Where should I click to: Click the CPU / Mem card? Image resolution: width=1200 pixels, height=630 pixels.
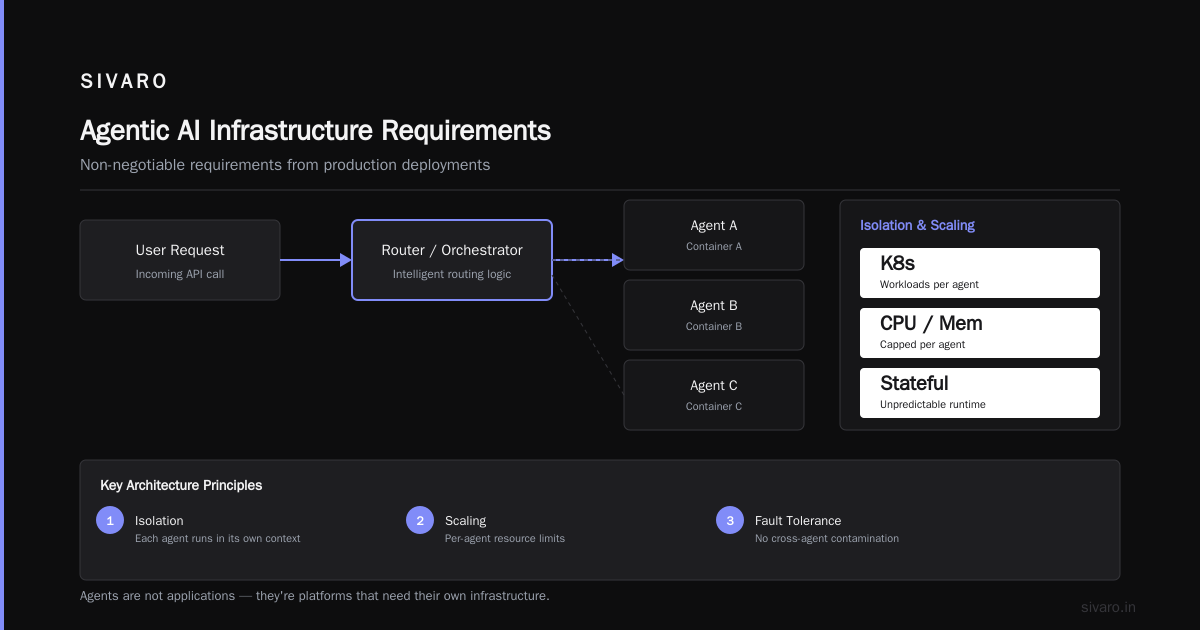980,333
